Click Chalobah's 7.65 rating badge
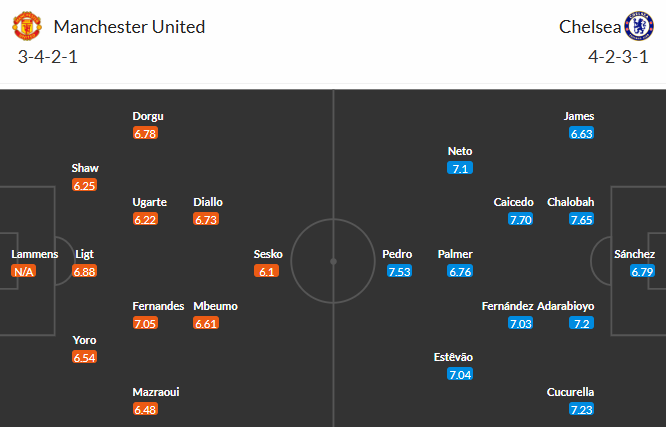666x427 pixels. pos(581,220)
